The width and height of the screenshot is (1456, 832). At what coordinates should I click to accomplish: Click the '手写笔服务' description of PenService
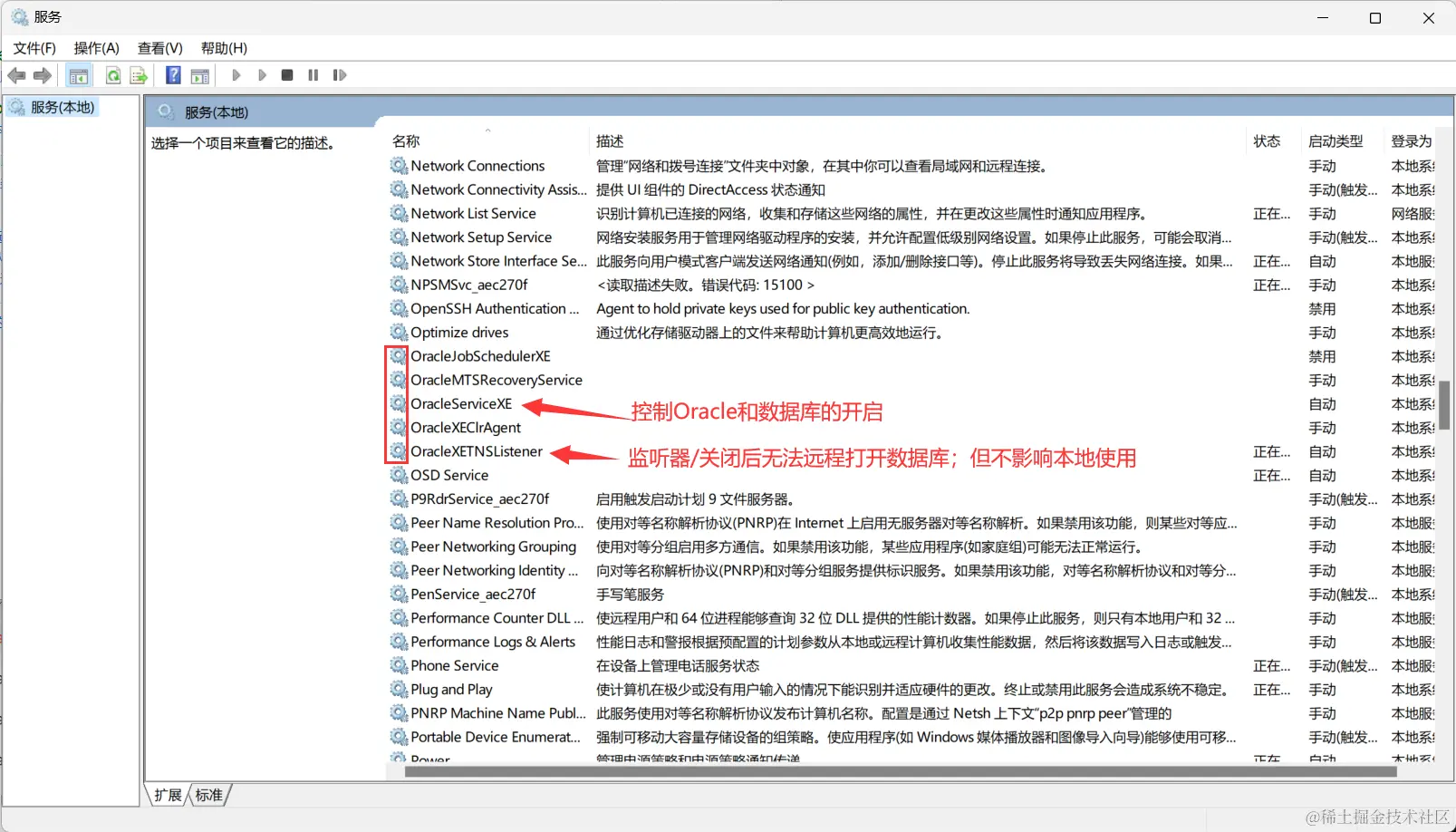point(630,594)
